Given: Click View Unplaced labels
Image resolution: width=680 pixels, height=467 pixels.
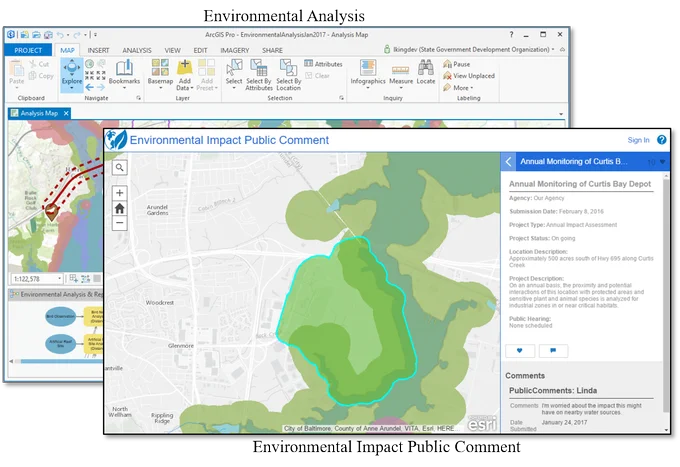Looking at the screenshot, I should pos(469,75).
